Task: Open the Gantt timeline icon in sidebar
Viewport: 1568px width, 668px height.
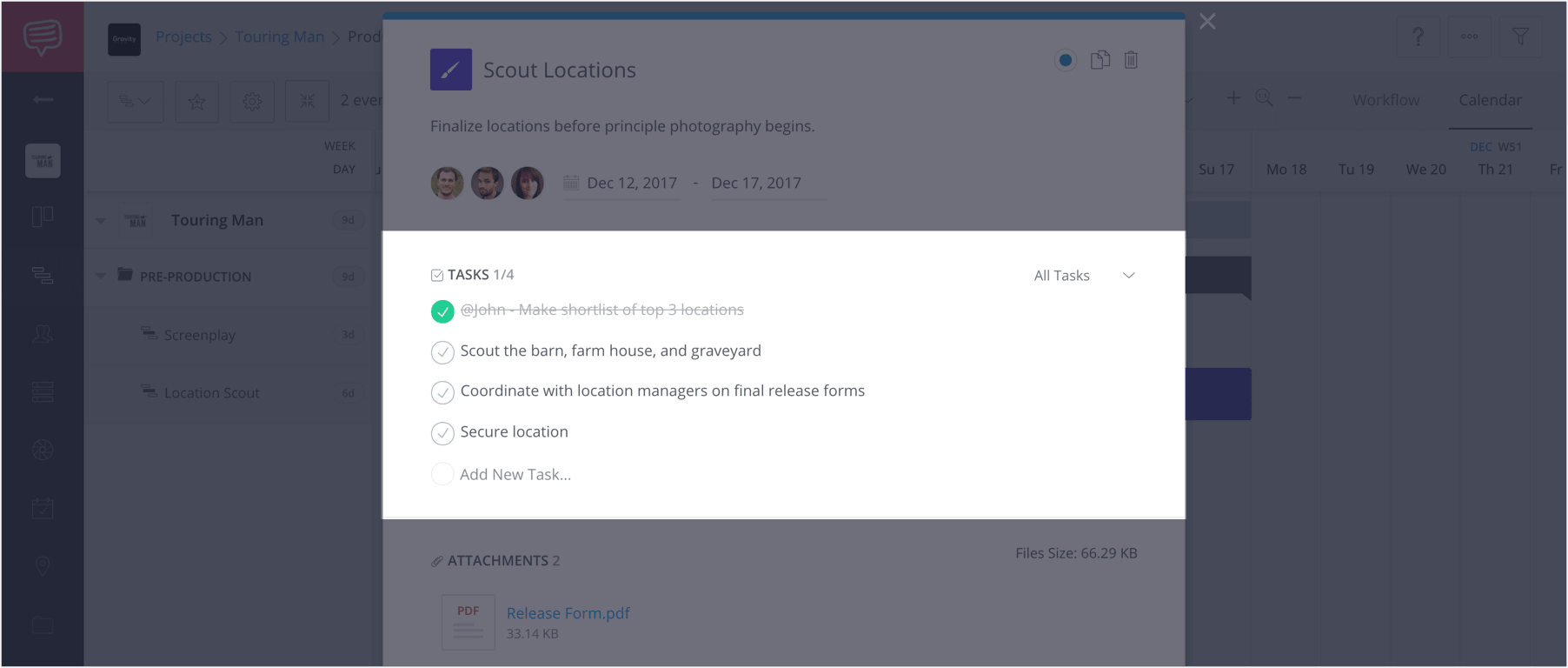Action: click(x=43, y=276)
